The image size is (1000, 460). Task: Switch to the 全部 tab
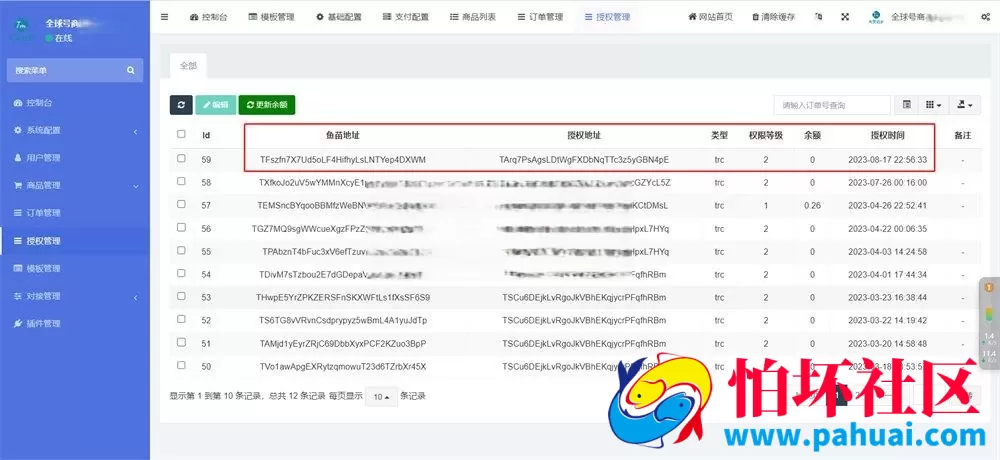tap(188, 66)
